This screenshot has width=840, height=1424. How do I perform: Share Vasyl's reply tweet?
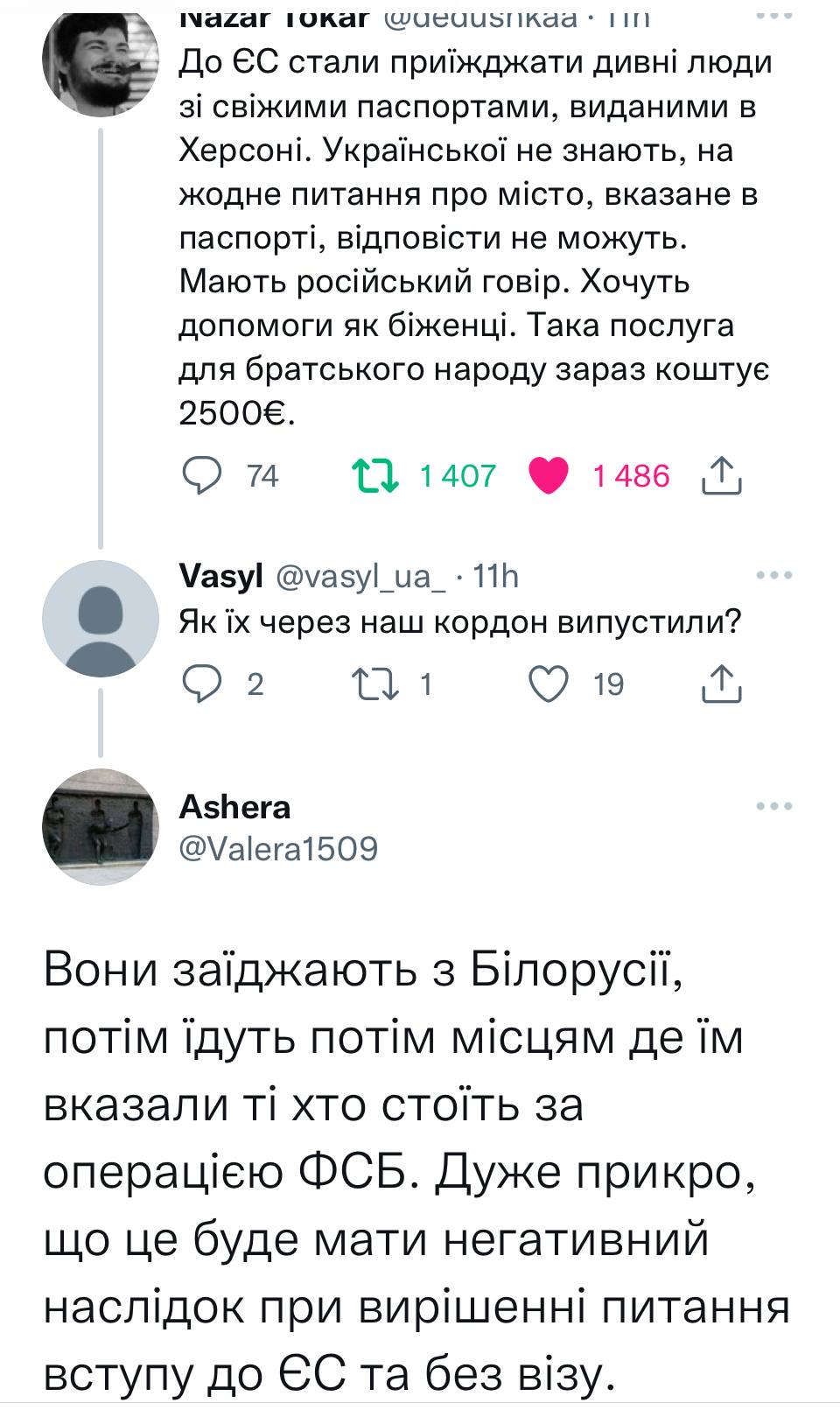[723, 684]
